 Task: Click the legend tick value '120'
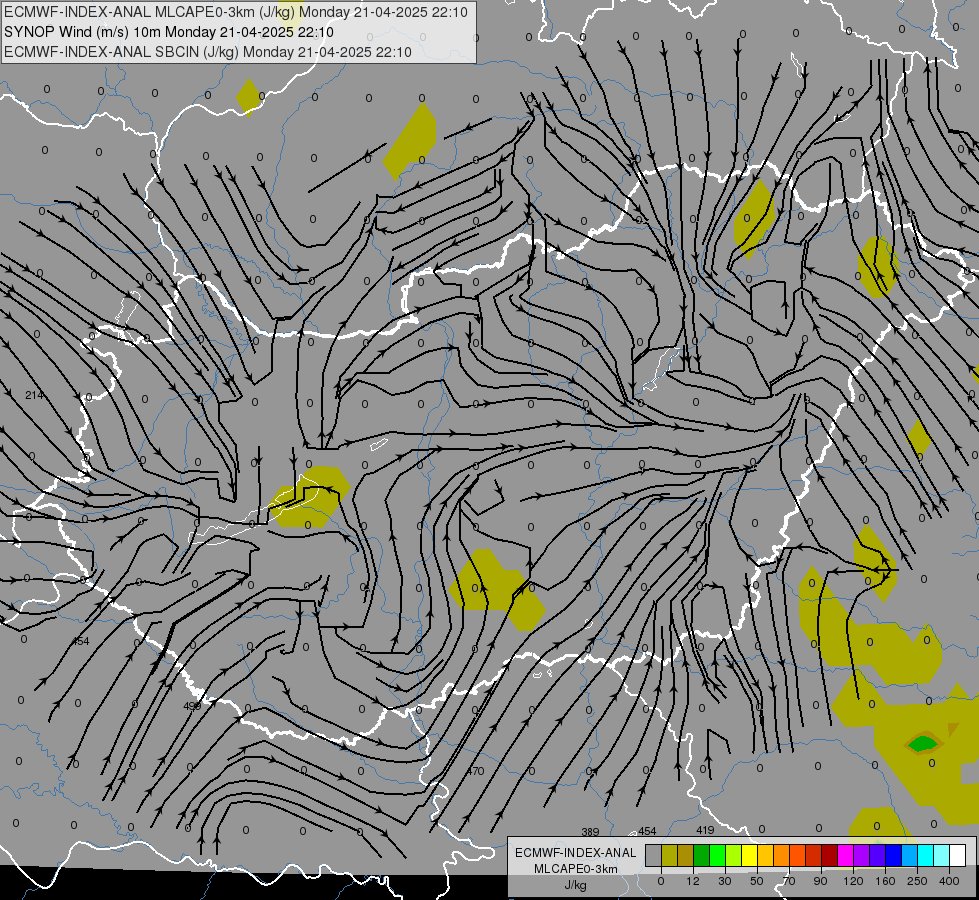tap(853, 881)
